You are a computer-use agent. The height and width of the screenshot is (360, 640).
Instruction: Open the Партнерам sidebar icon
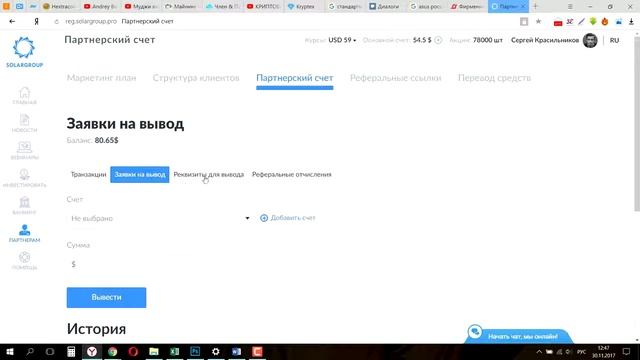24,233
